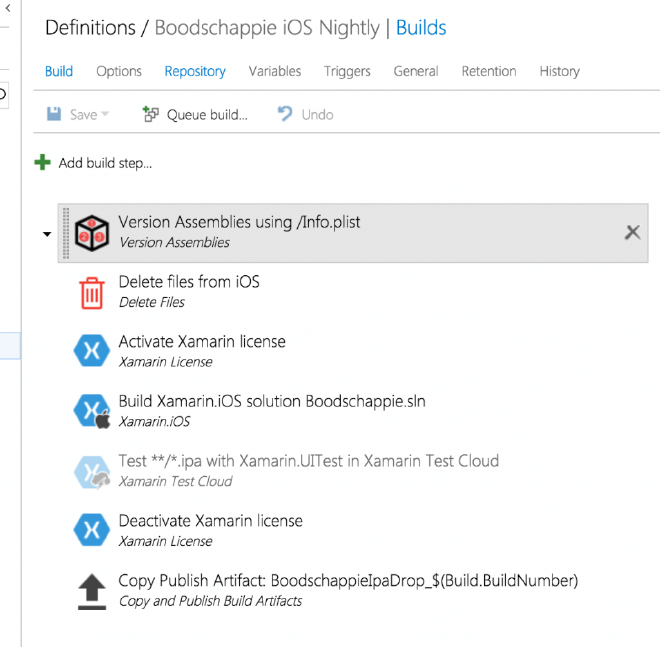Collapse the build steps triangle arrow
Image resolution: width=660 pixels, height=647 pixels.
(x=47, y=234)
